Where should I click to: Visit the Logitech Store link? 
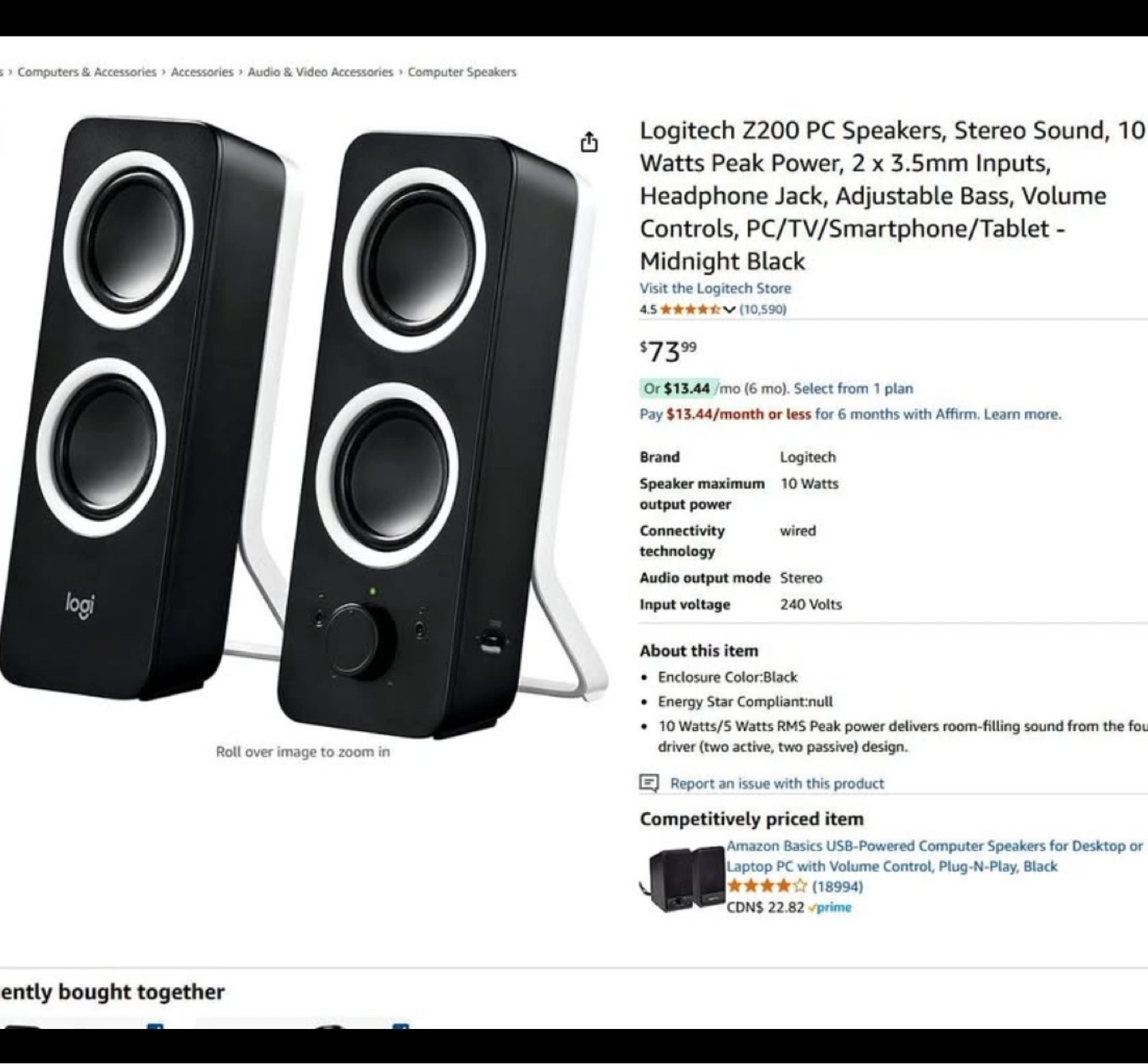pyautogui.click(x=715, y=289)
